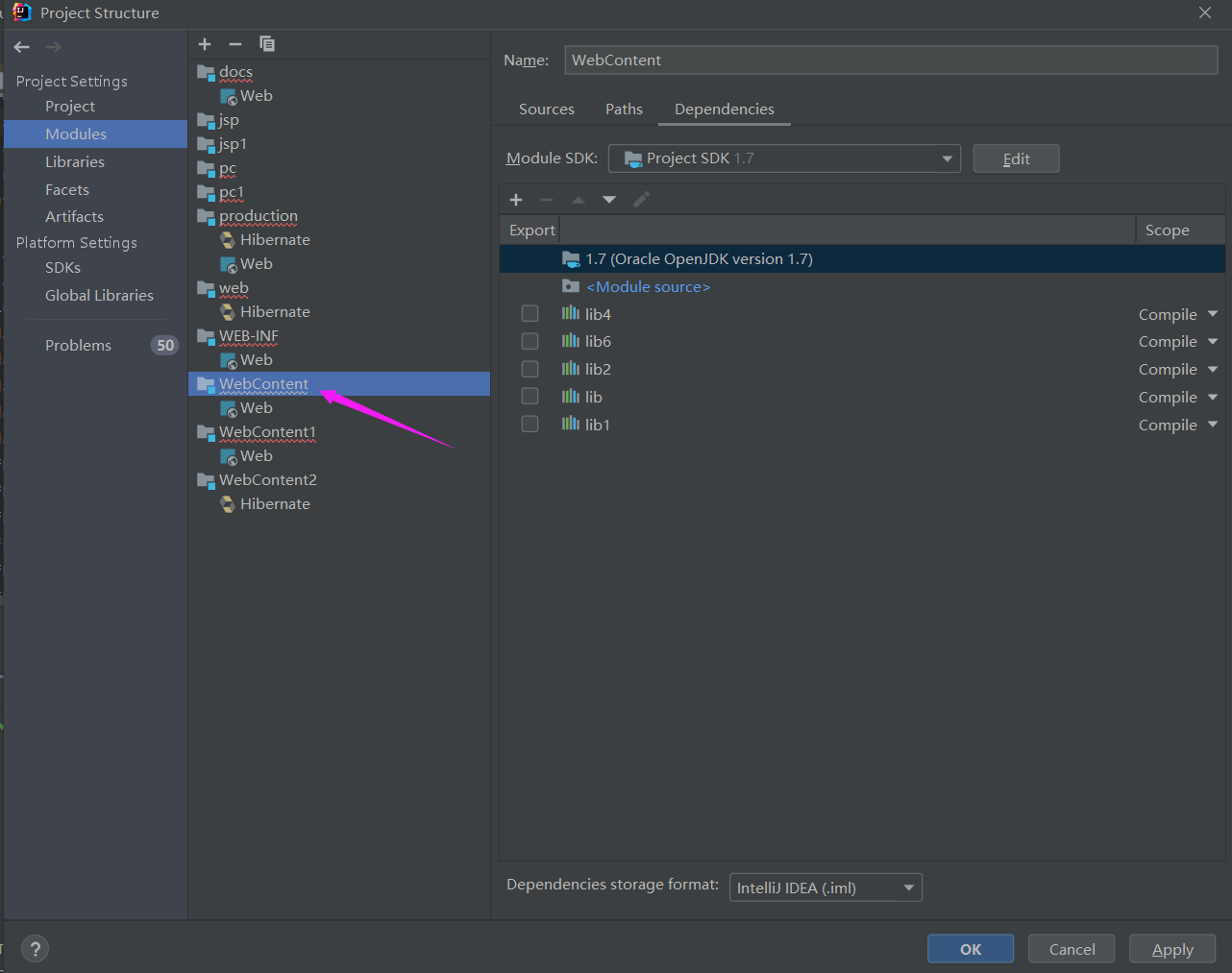Select the Web facet icon under docs

click(229, 96)
